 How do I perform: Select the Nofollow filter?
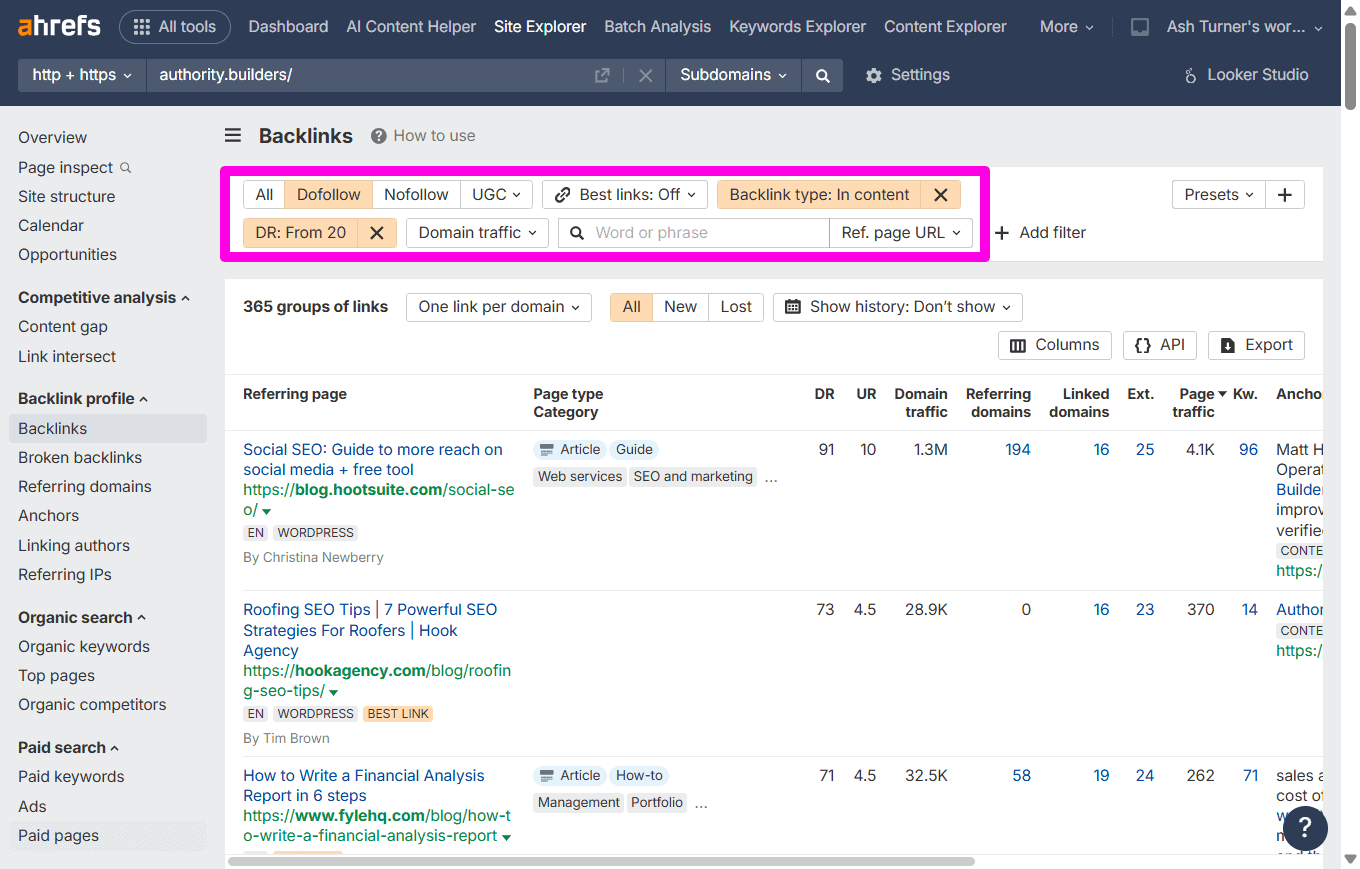[x=416, y=195]
